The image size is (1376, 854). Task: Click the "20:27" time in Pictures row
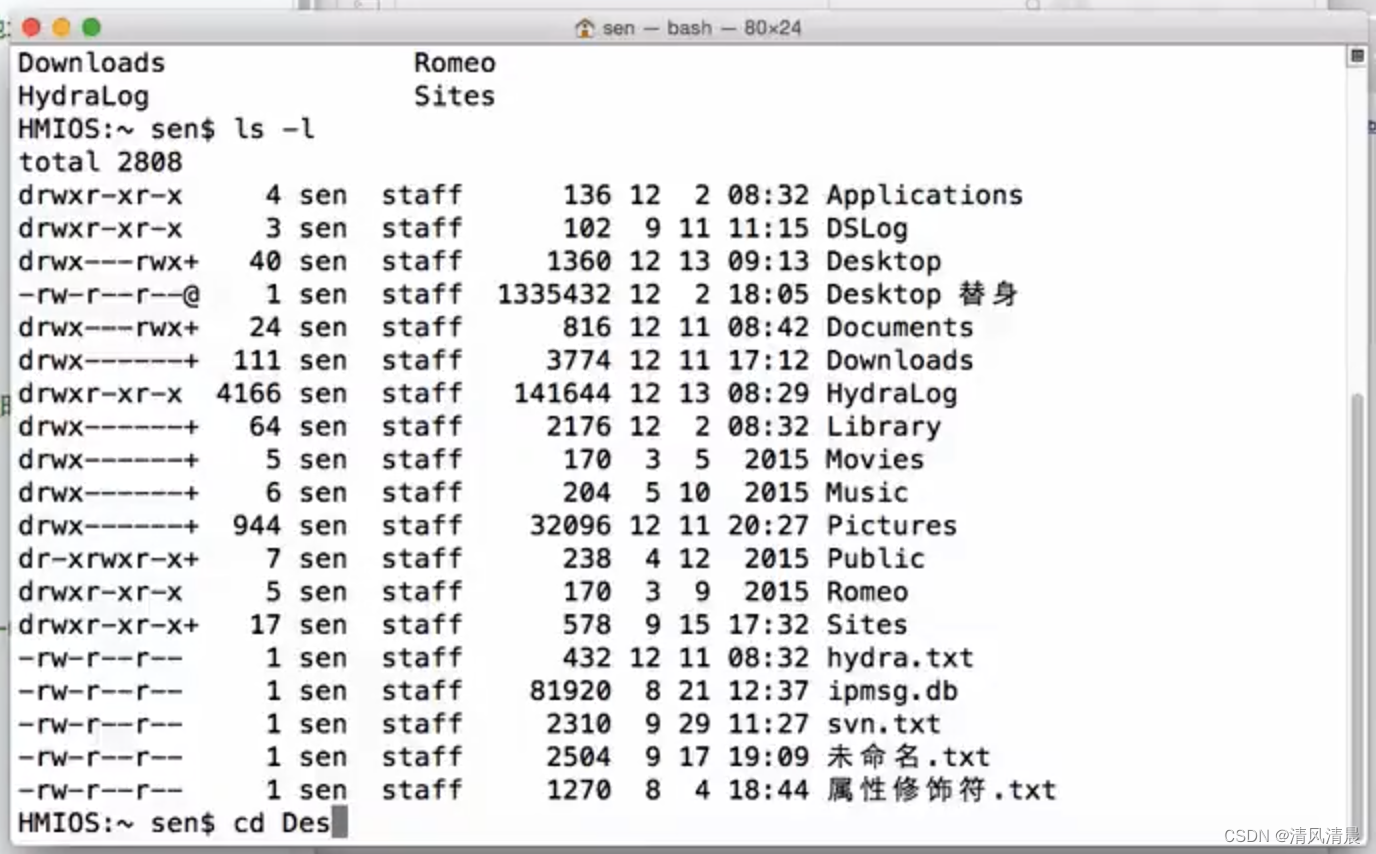coord(768,525)
